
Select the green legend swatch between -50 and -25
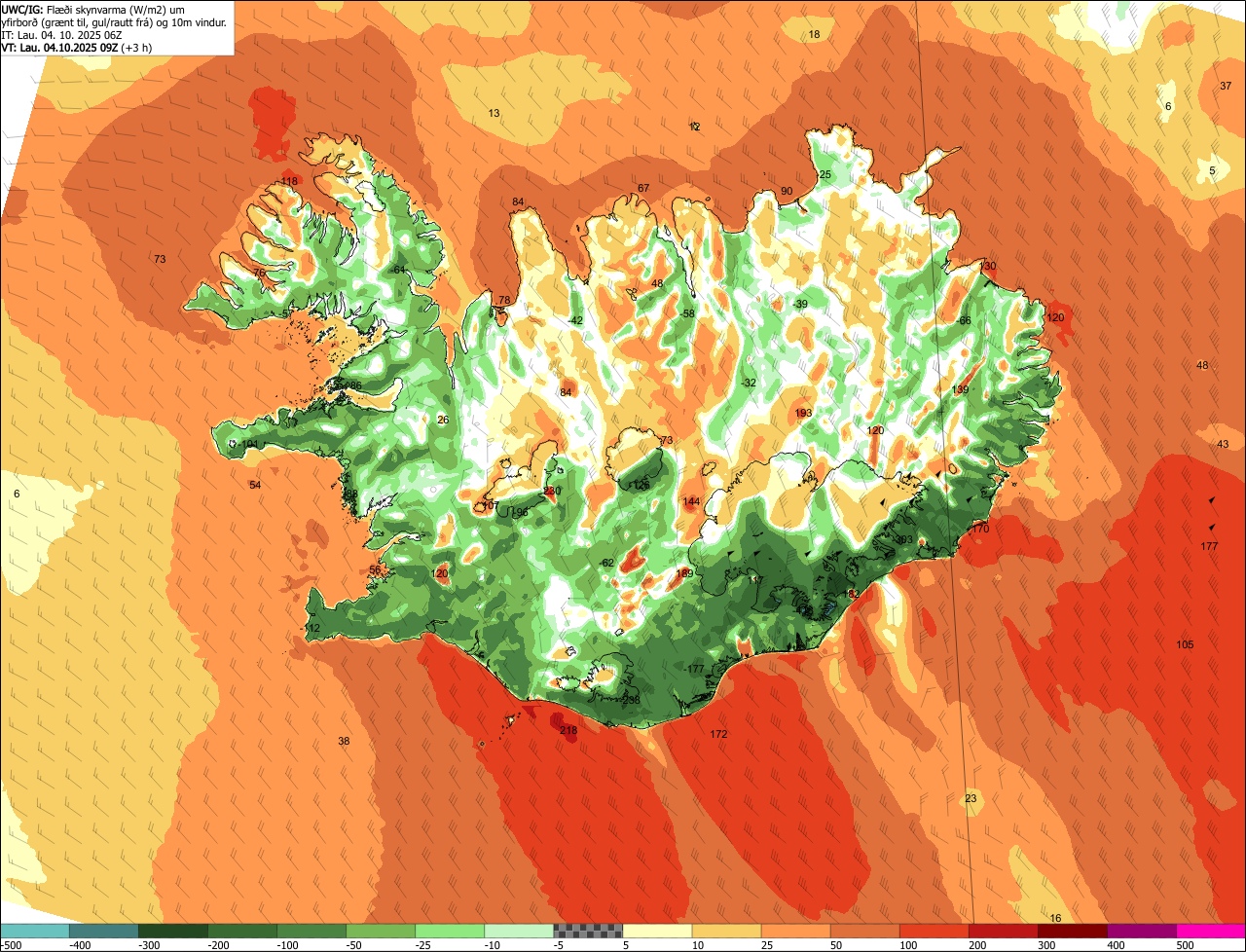tap(381, 931)
